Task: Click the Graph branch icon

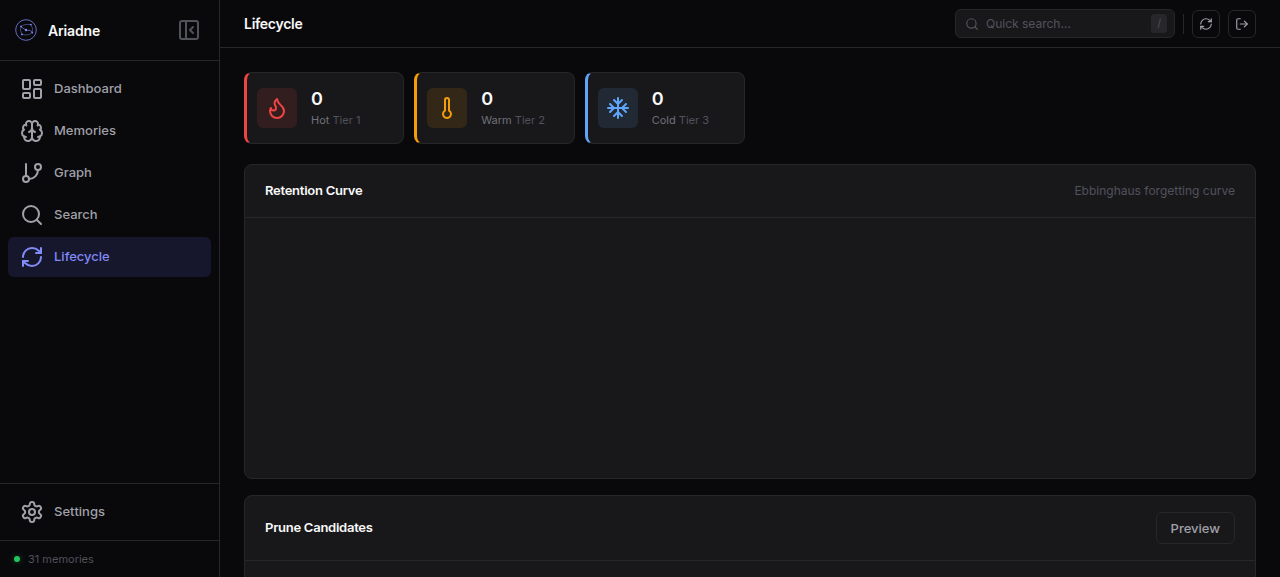Action: [32, 173]
